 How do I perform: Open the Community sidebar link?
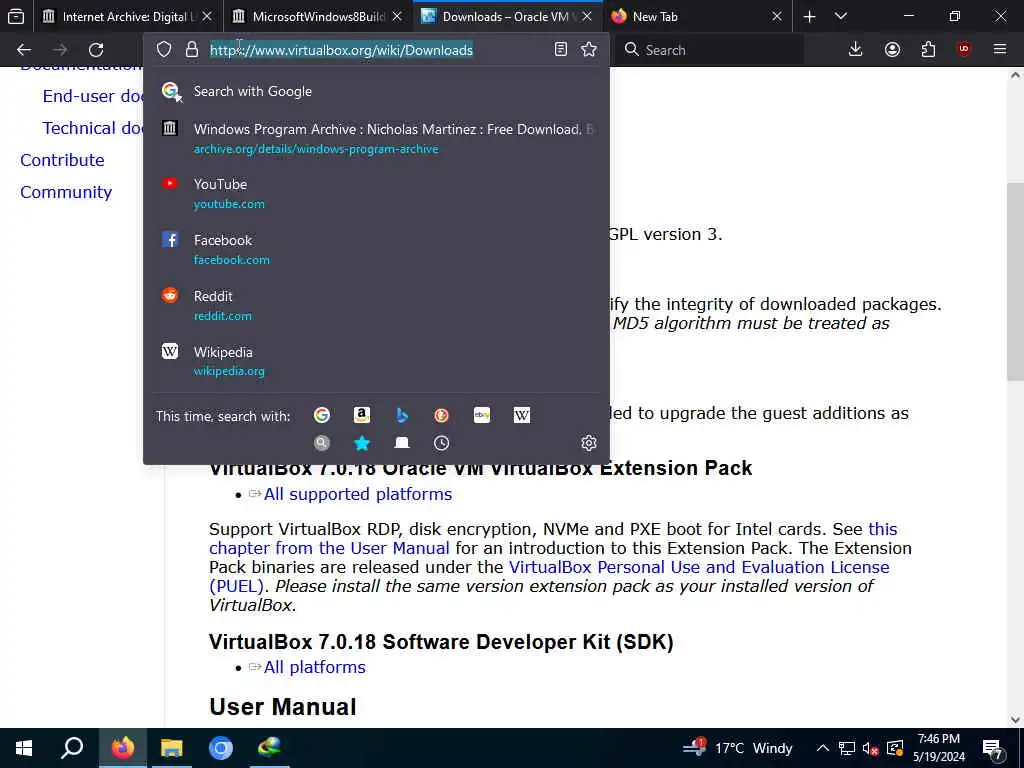pyautogui.click(x=66, y=192)
